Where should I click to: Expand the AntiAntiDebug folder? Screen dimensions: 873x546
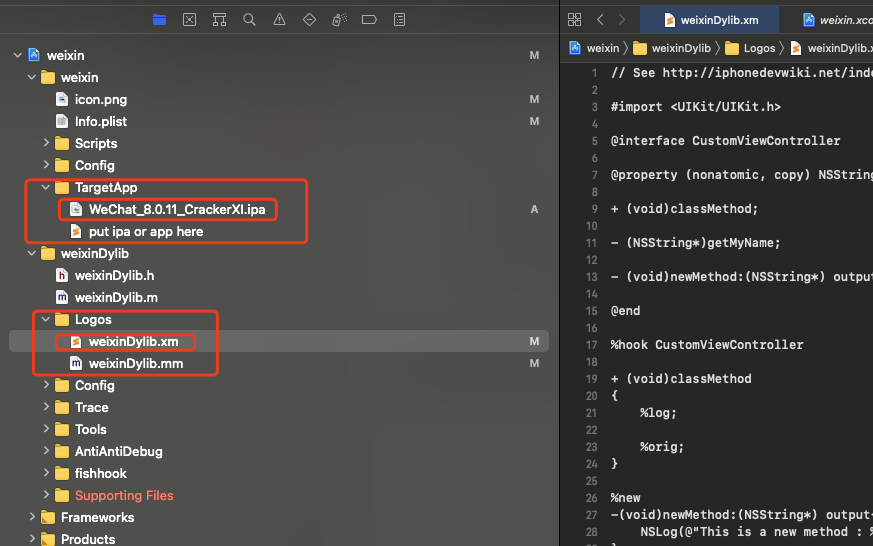[46, 451]
